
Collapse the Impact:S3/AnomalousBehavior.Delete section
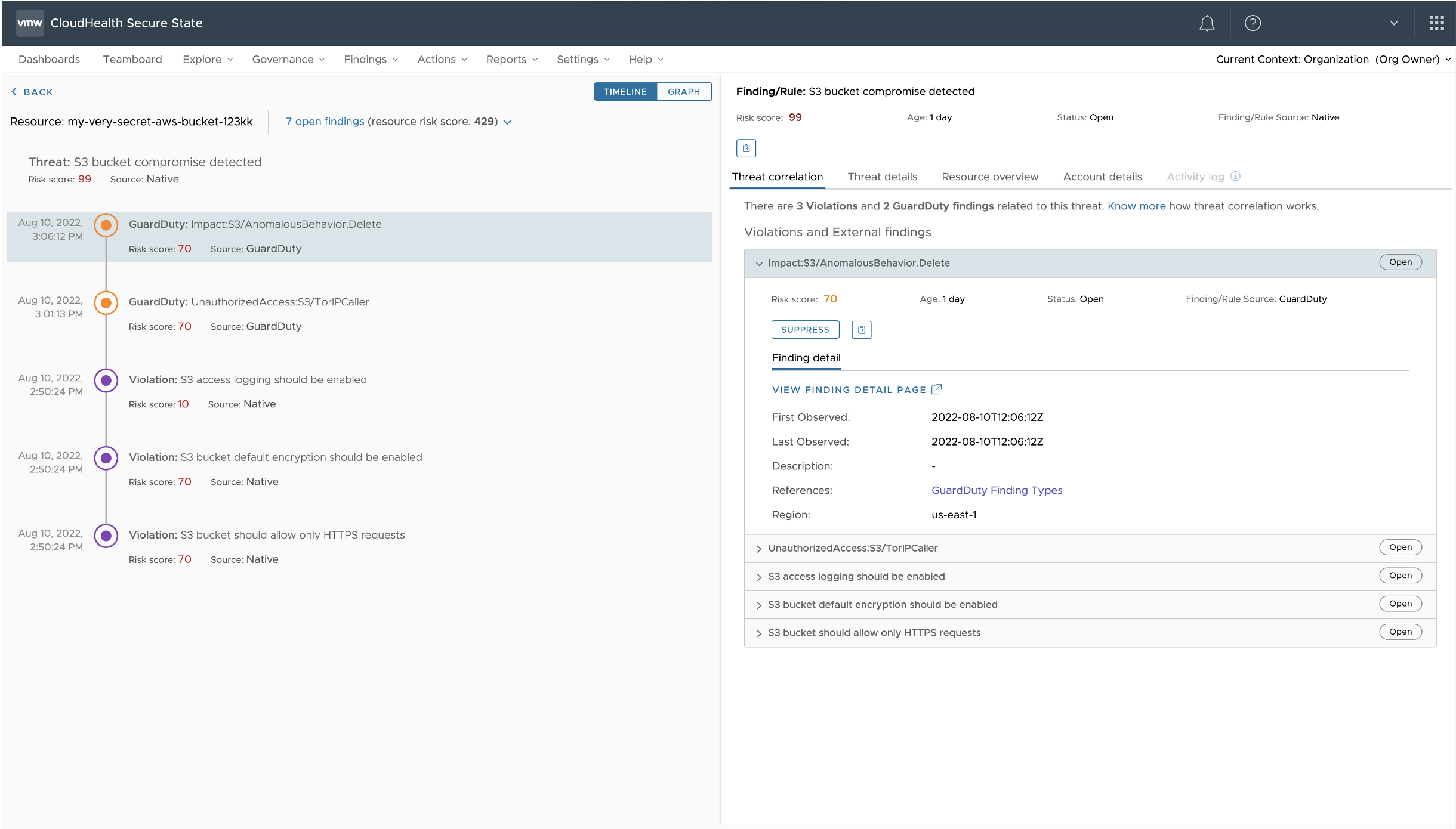tap(759, 264)
